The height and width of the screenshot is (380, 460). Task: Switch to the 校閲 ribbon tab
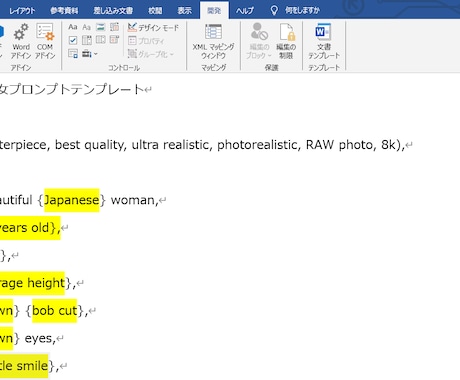click(155, 11)
